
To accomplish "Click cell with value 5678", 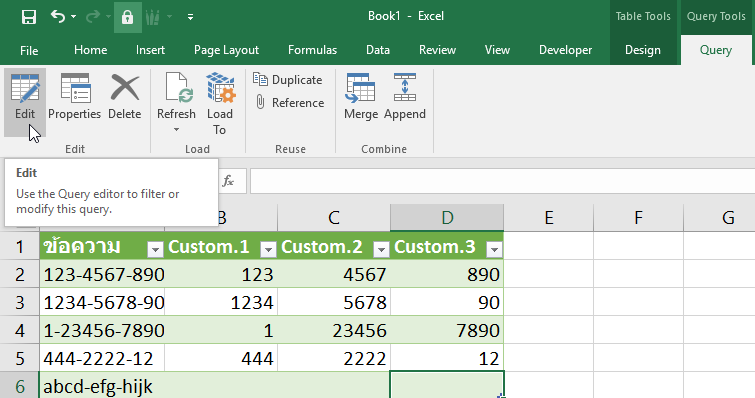I will point(334,302).
